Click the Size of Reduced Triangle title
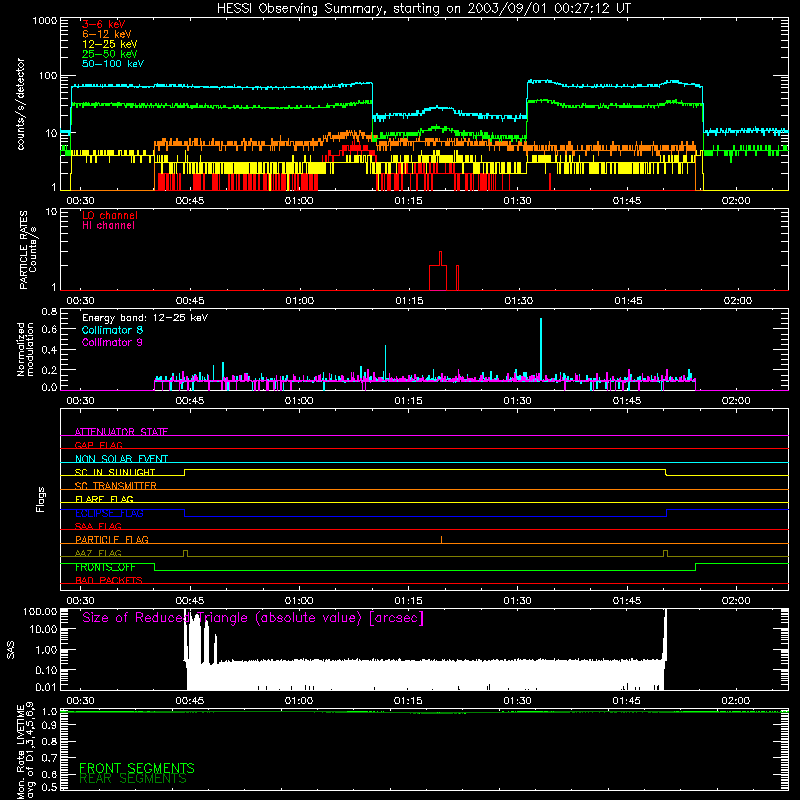This screenshot has width=800, height=800. coord(253,618)
